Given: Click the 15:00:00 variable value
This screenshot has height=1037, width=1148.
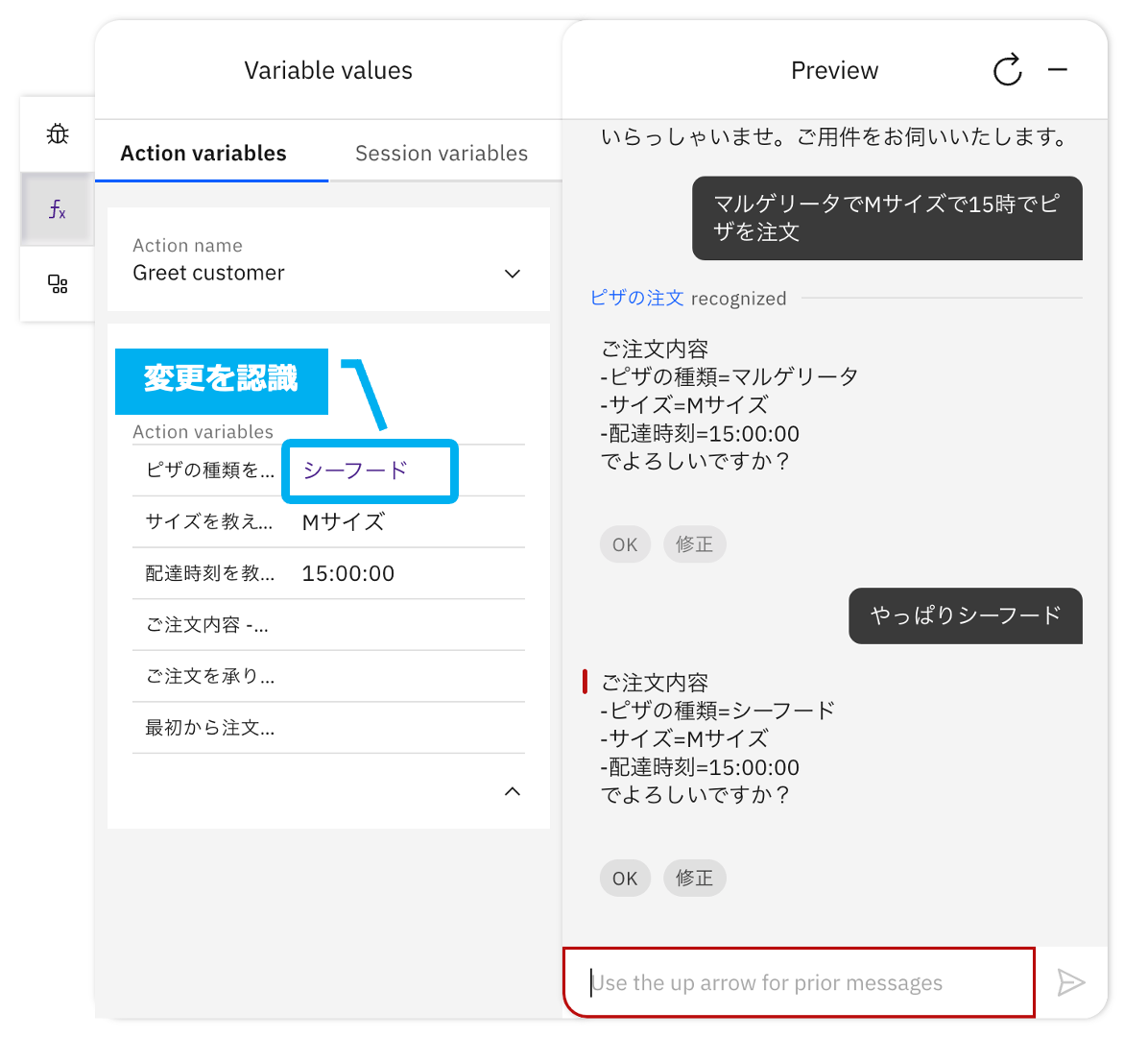Looking at the screenshot, I should click(348, 572).
